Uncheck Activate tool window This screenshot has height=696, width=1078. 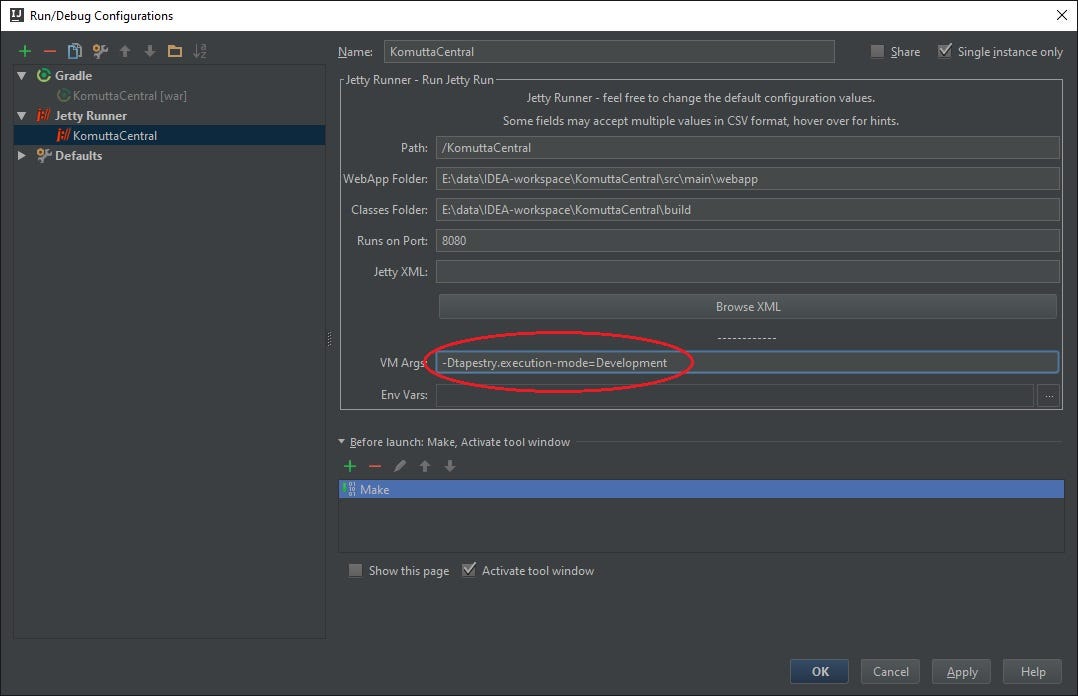point(469,569)
